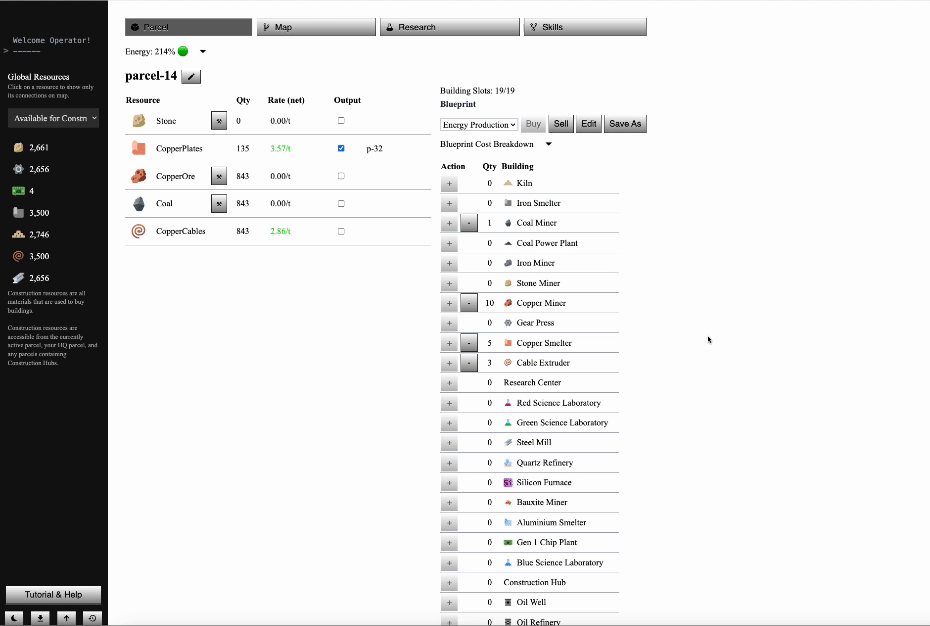Toggle dark mode with the moon icon
Screen dimensions: 930x626
click(15, 618)
